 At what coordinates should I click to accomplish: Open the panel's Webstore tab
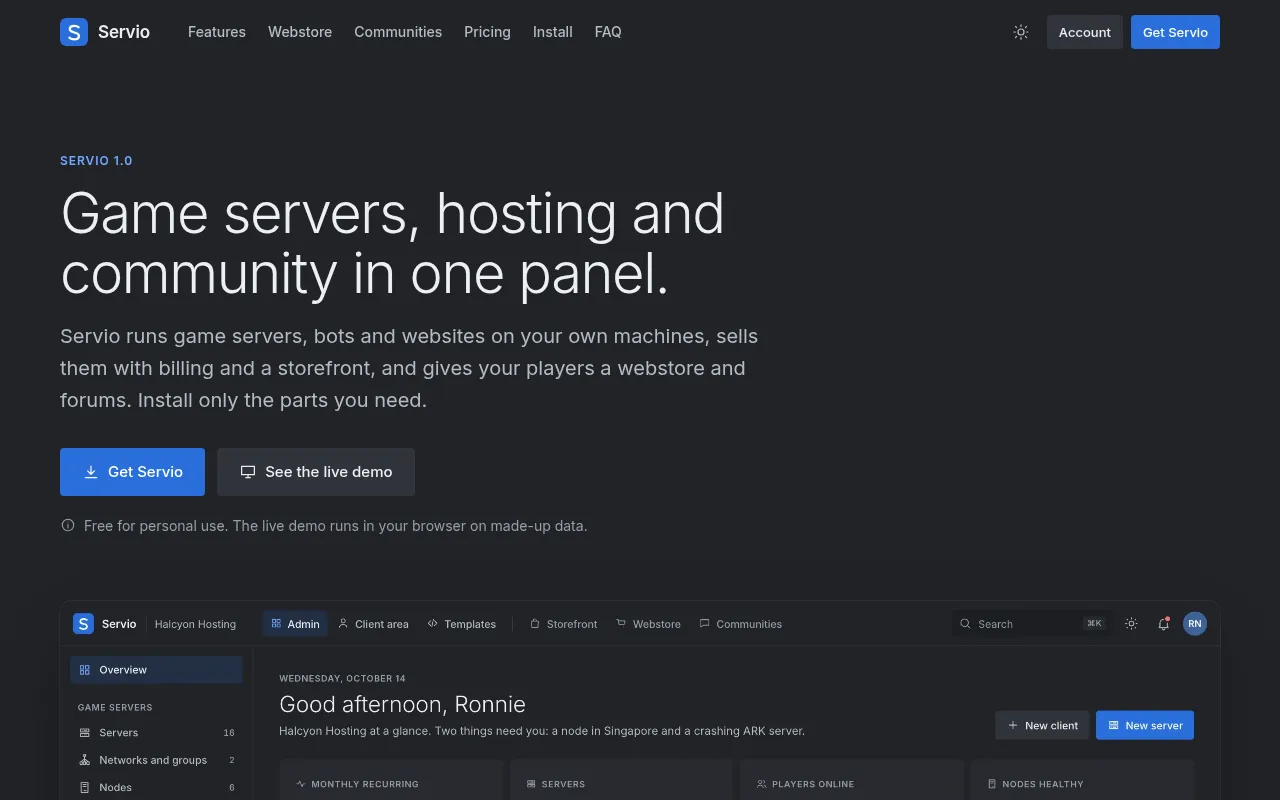pos(648,624)
